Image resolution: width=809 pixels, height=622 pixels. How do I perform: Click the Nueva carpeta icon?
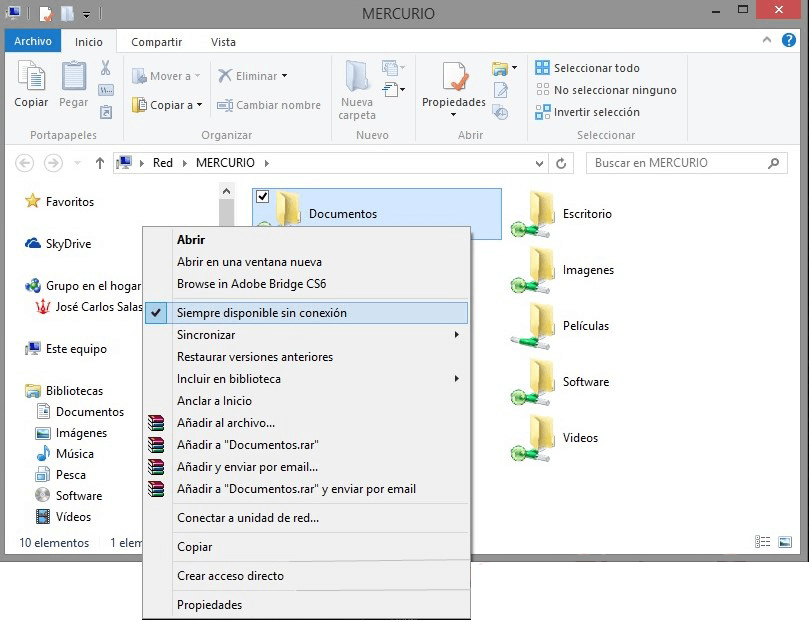pyautogui.click(x=357, y=78)
